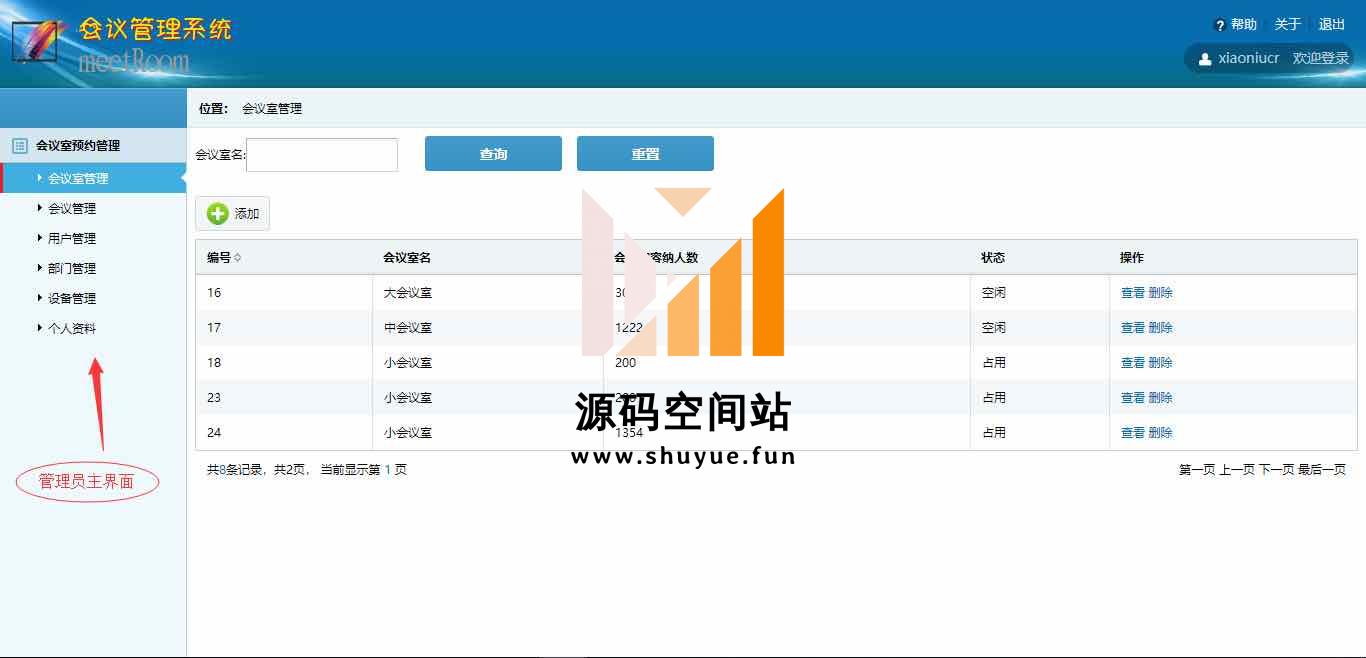
Task: Click 退出 to log out
Action: pyautogui.click(x=1331, y=25)
